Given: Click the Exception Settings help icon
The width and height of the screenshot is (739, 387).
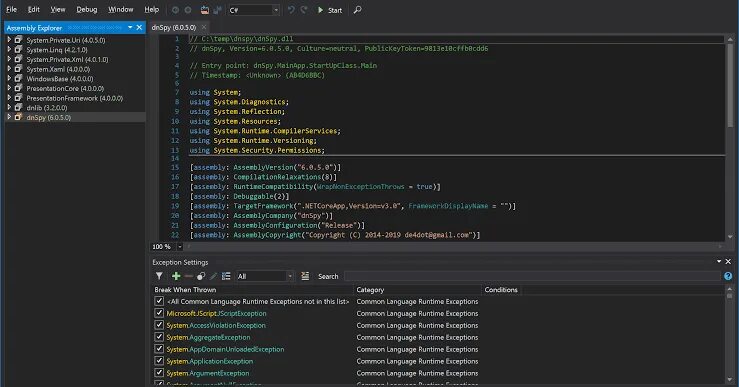Looking at the screenshot, I should [728, 276].
